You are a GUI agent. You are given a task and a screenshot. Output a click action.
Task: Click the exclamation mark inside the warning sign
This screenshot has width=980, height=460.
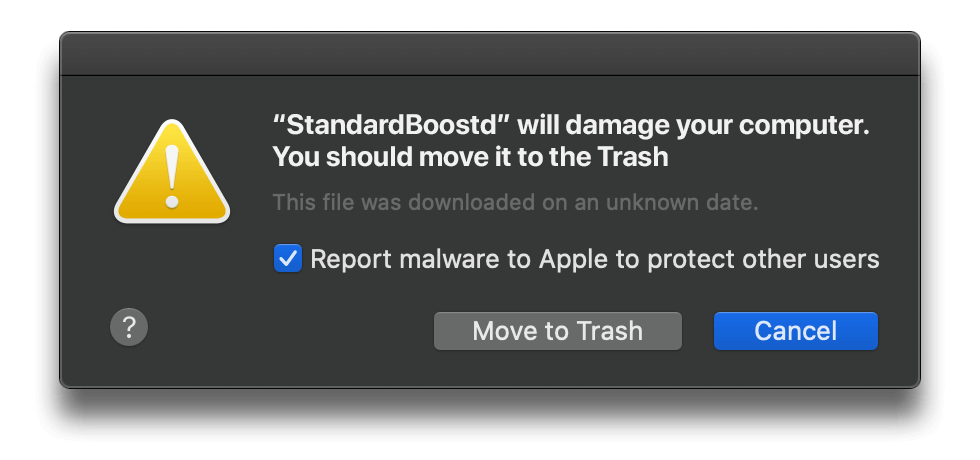click(x=172, y=176)
